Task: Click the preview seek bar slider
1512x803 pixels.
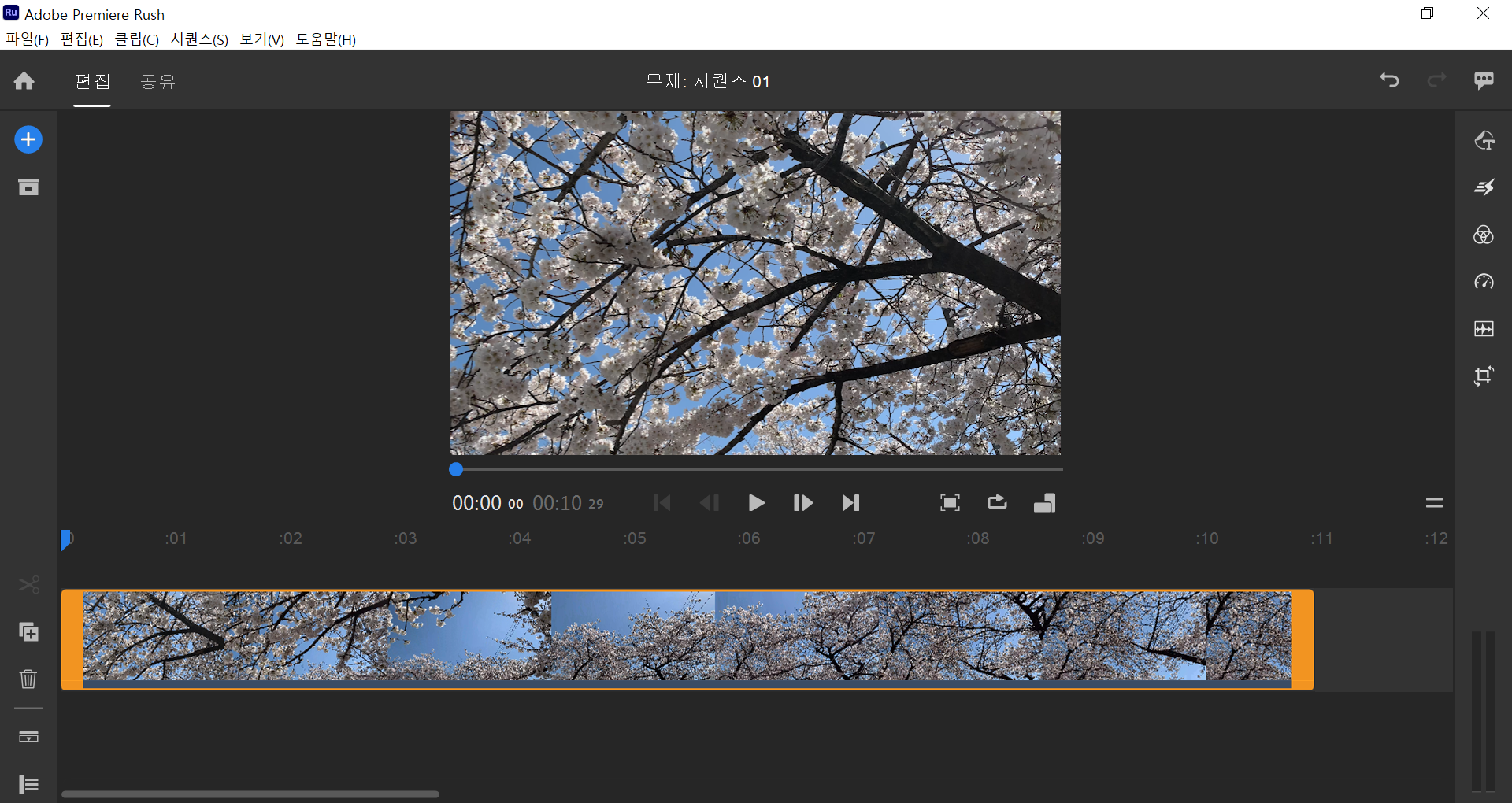Action: [x=457, y=469]
